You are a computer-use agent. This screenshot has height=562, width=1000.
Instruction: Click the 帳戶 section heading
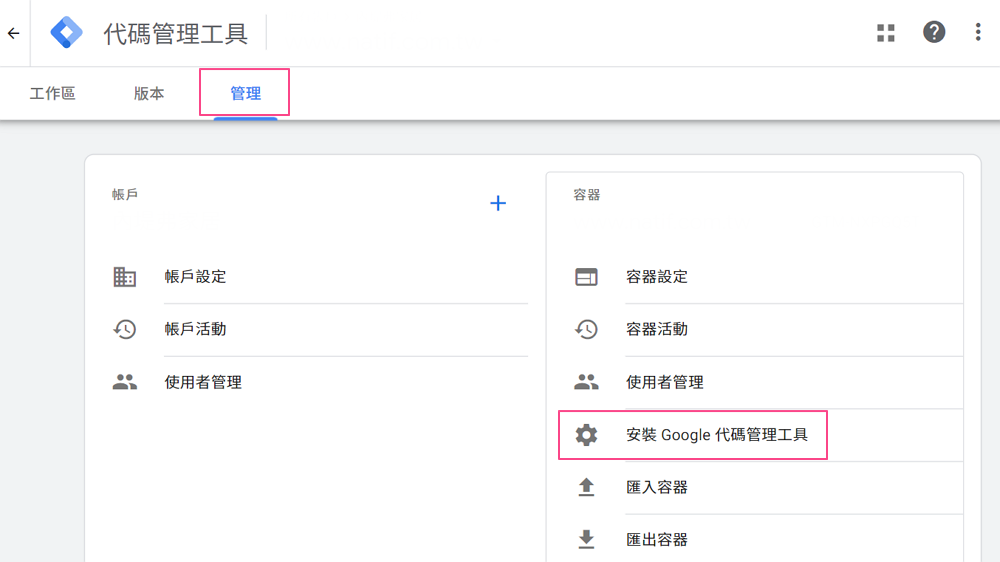click(124, 195)
